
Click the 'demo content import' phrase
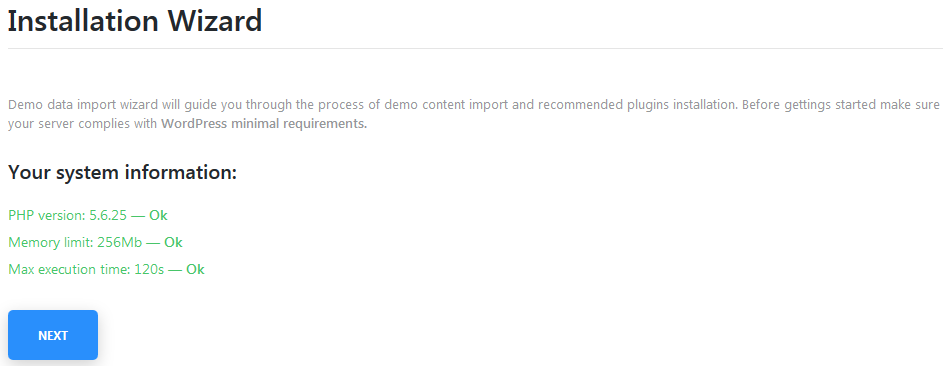point(453,105)
